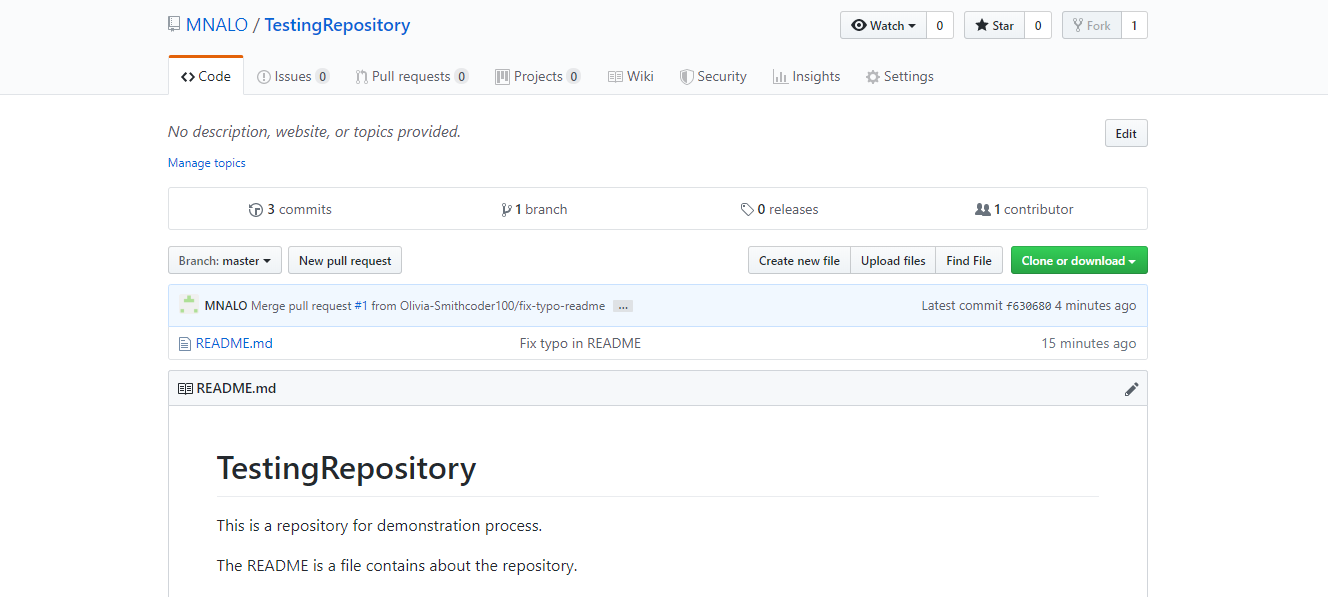This screenshot has height=597, width=1328.
Task: Click the pencil icon to edit README
Action: [1131, 389]
